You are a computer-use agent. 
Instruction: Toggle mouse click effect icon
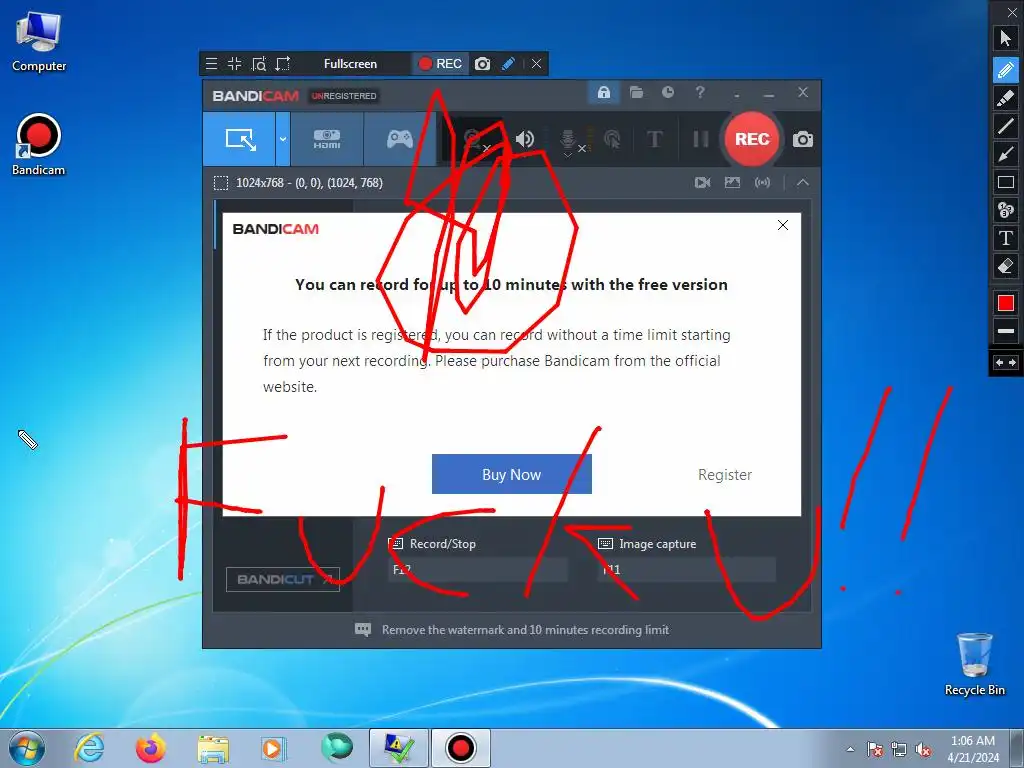pyautogui.click(x=612, y=139)
